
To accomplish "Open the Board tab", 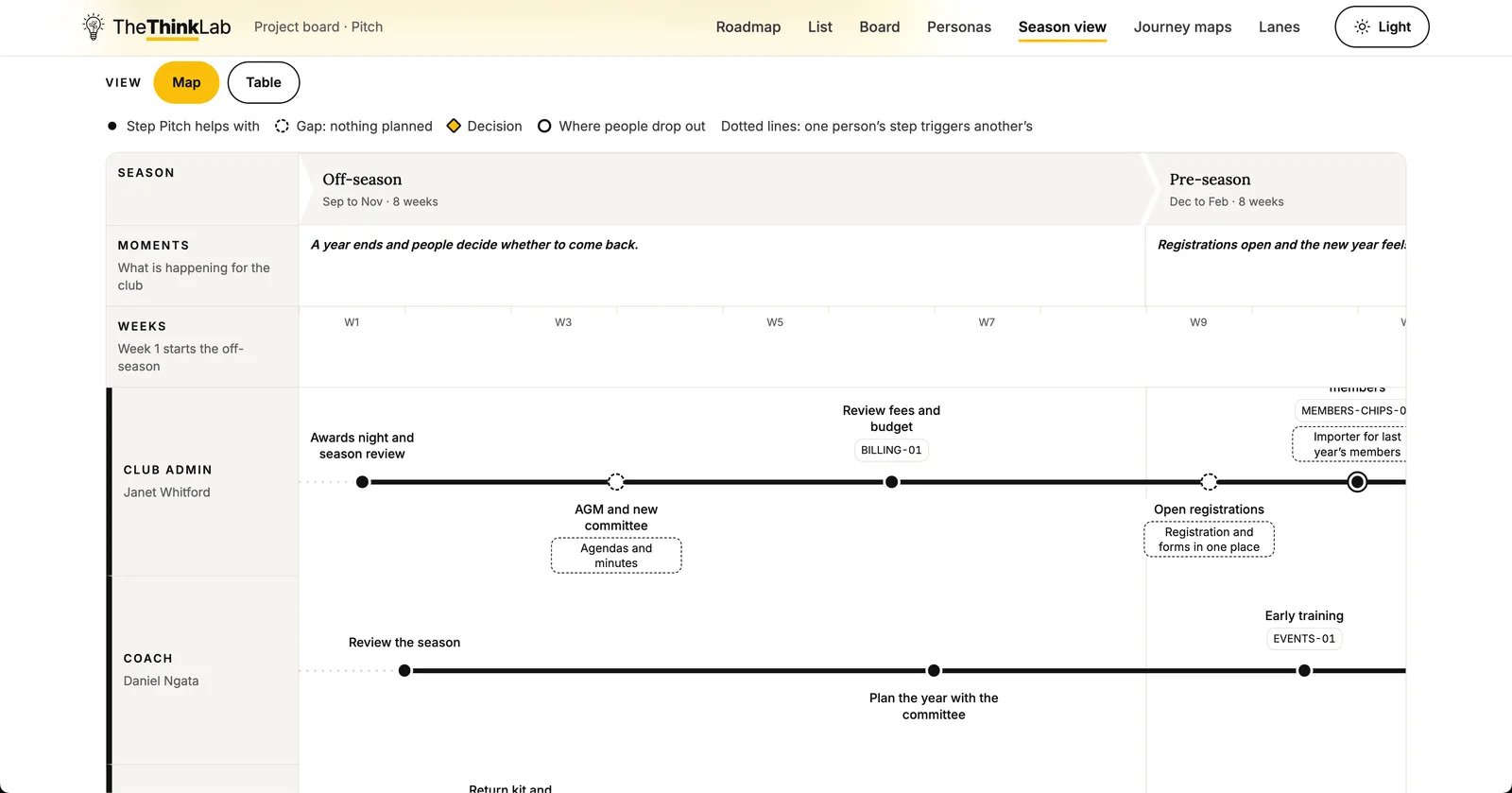I will click(x=880, y=26).
